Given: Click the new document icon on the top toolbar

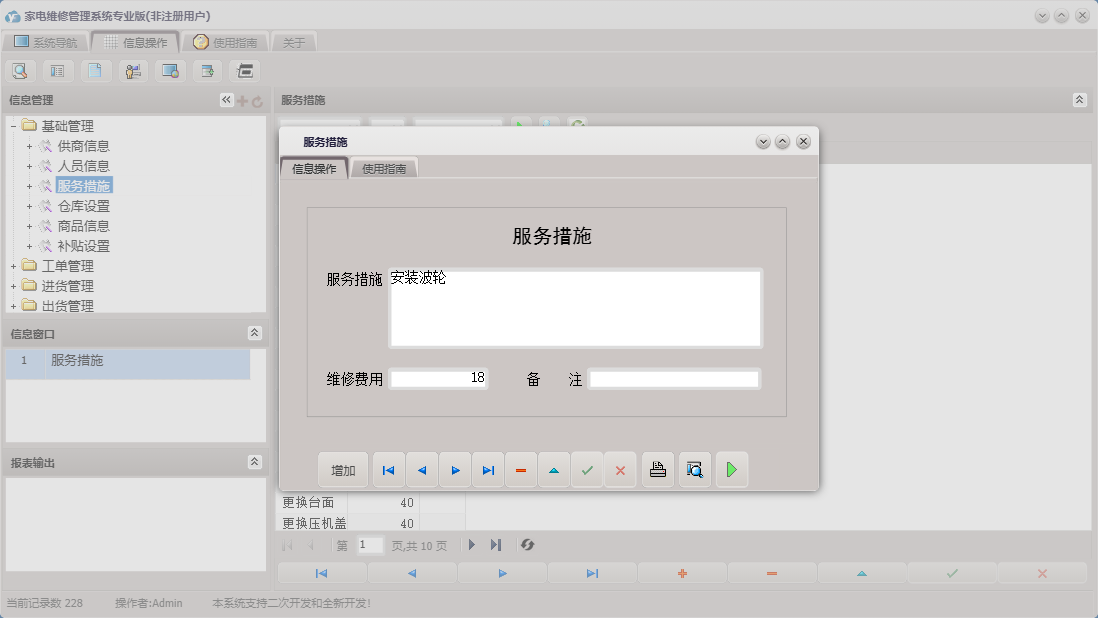Looking at the screenshot, I should 95,70.
